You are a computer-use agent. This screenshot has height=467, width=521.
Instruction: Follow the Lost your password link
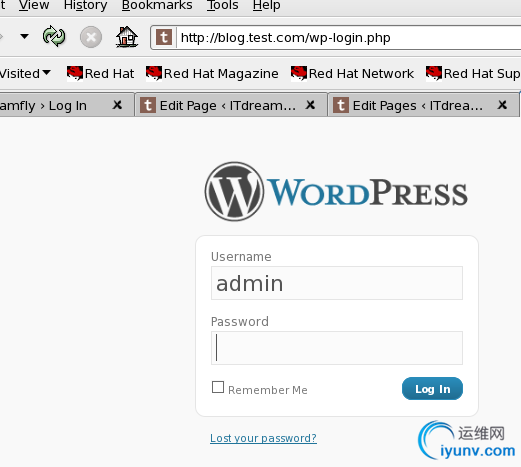pyautogui.click(x=263, y=438)
